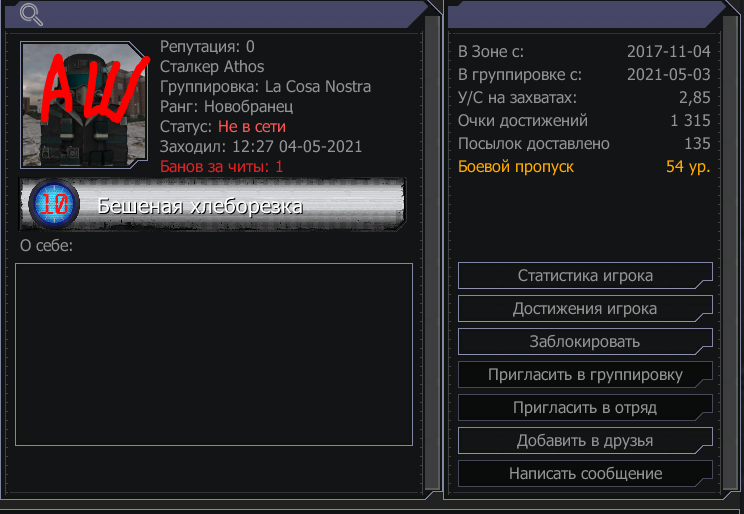Click the Посылок доставлено stat row
744x514 pixels.
[584, 143]
